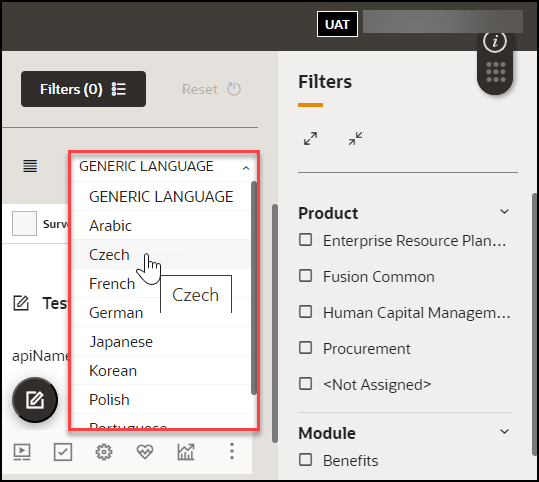
Task: Click the play presentation icon
Action: [x=22, y=451]
